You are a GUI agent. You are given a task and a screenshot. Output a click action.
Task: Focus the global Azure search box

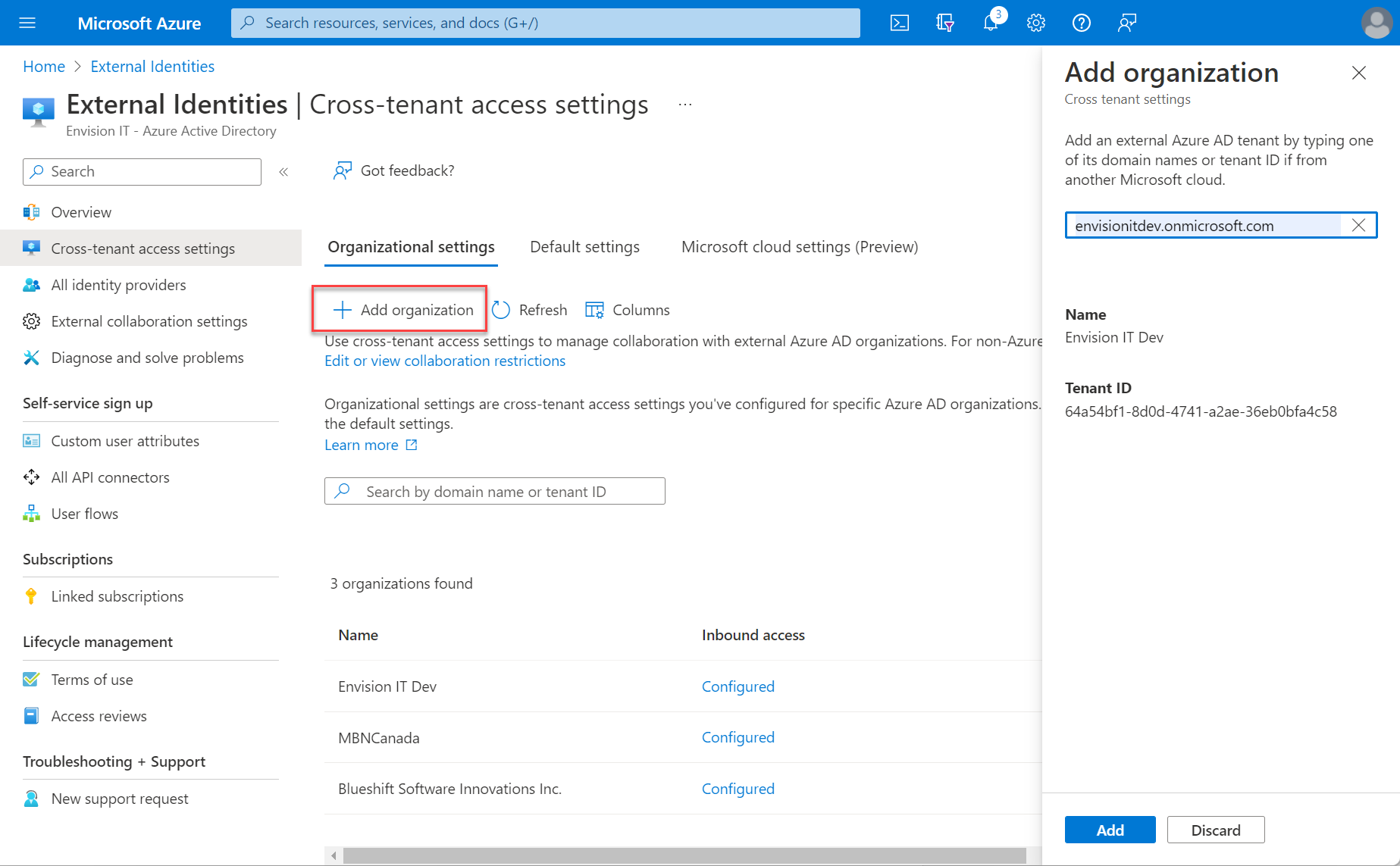pos(546,23)
